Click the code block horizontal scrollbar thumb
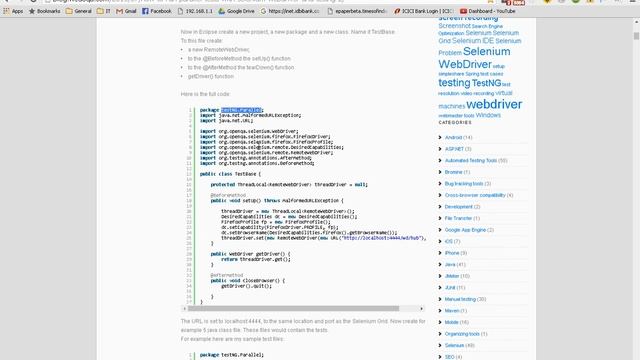640x360 pixels. pyautogui.click(x=293, y=309)
